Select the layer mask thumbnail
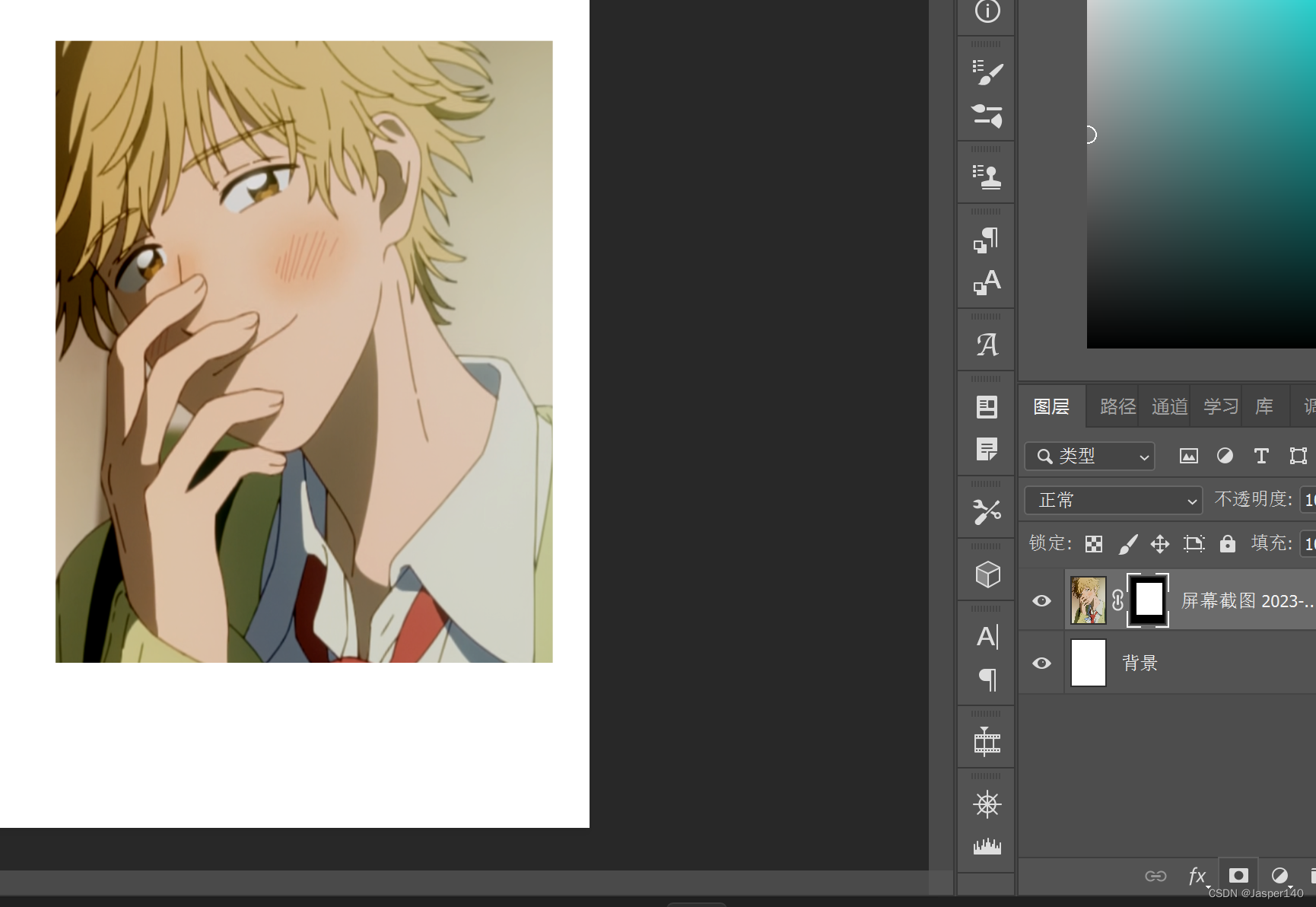 (x=1148, y=600)
